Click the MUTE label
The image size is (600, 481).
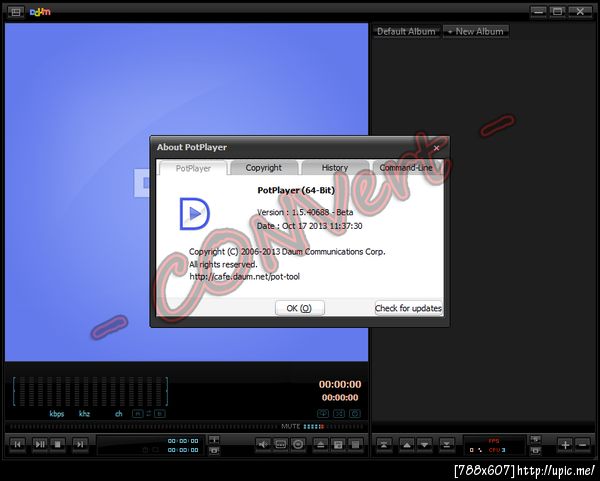(x=291, y=426)
